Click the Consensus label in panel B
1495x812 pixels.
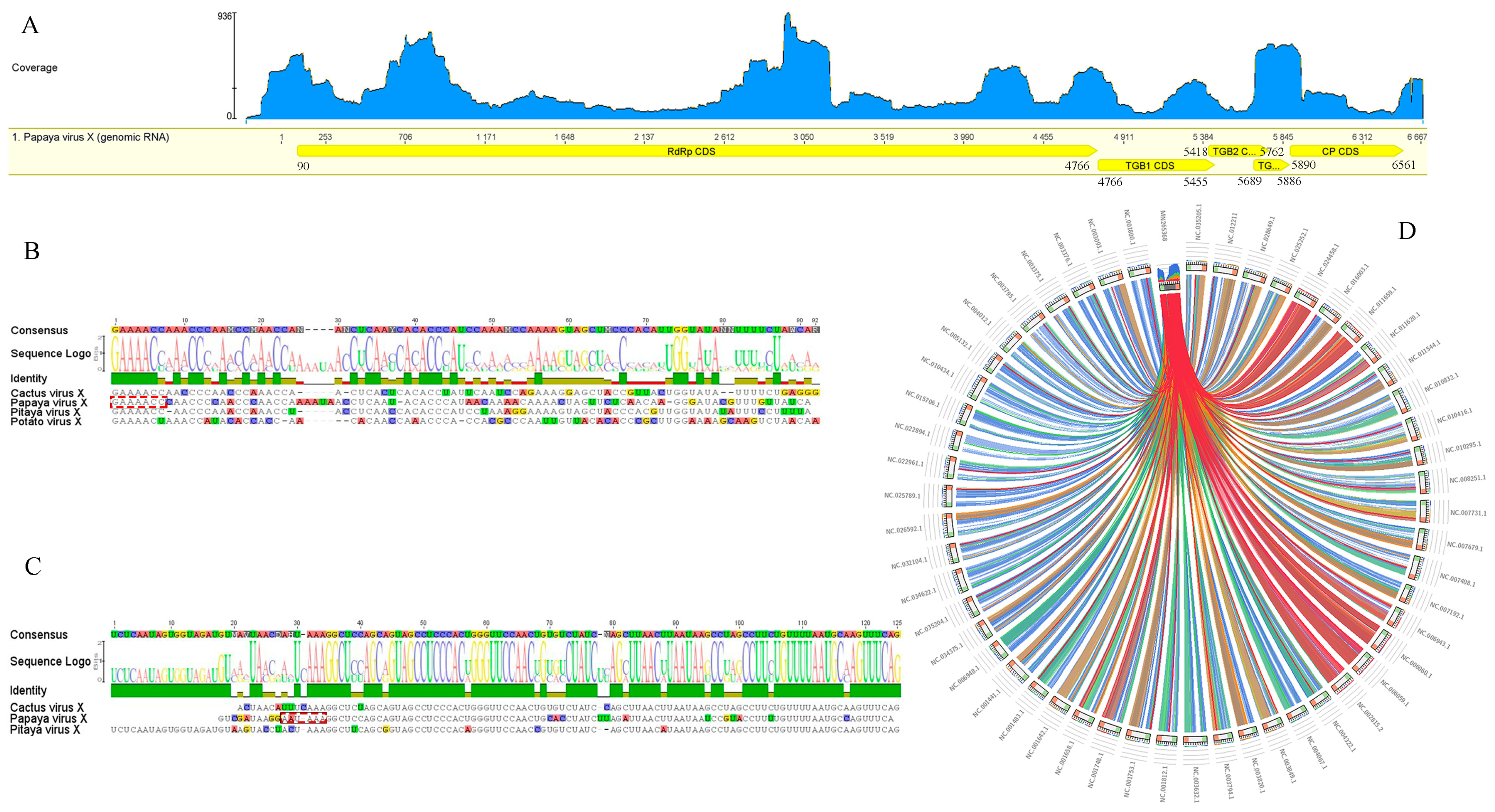tap(39, 331)
